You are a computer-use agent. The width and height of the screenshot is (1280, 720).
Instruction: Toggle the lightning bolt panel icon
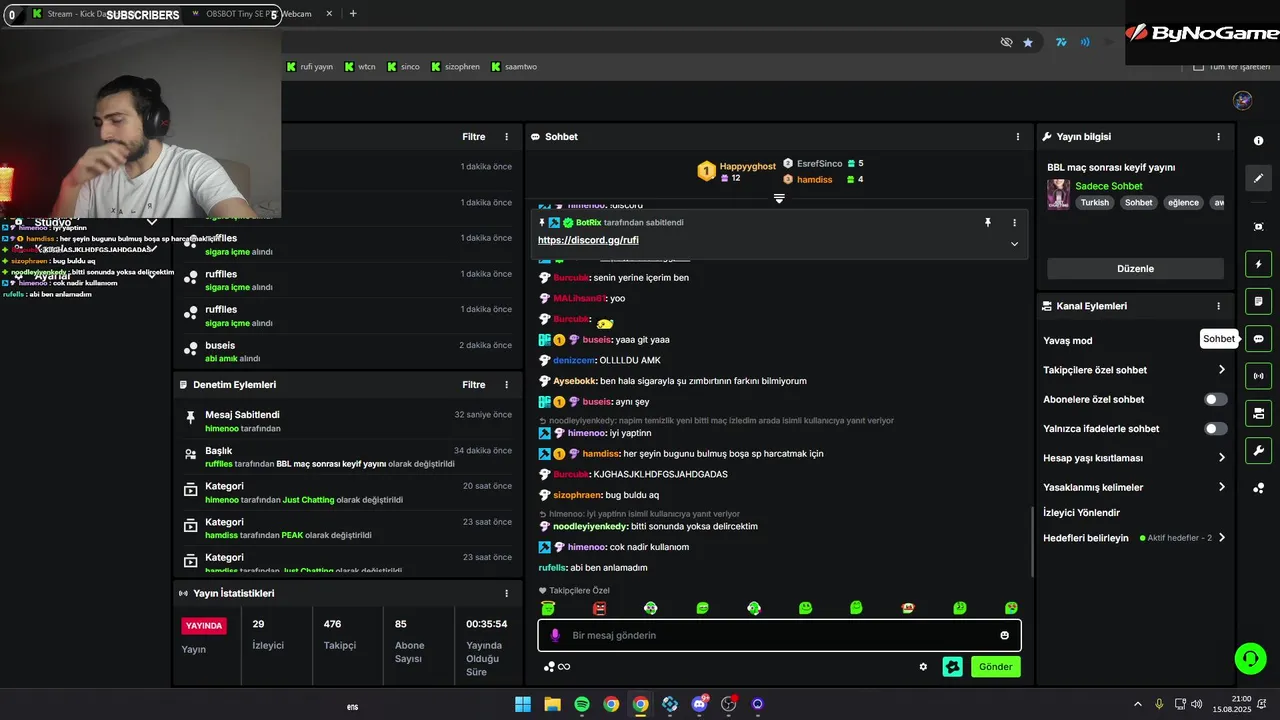click(x=1258, y=264)
